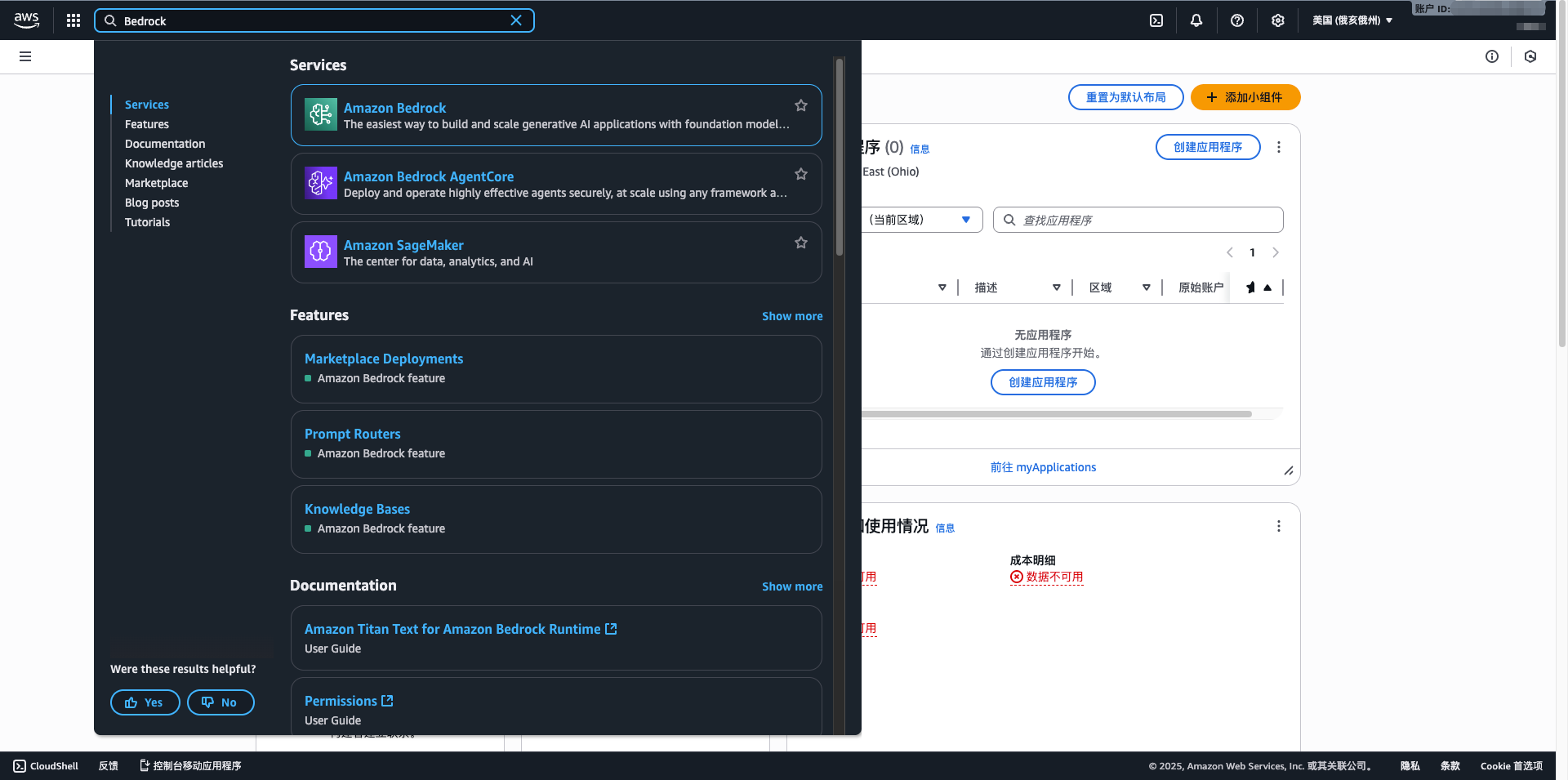Click the 添加小组件 button
1568x780 pixels.
coord(1245,97)
